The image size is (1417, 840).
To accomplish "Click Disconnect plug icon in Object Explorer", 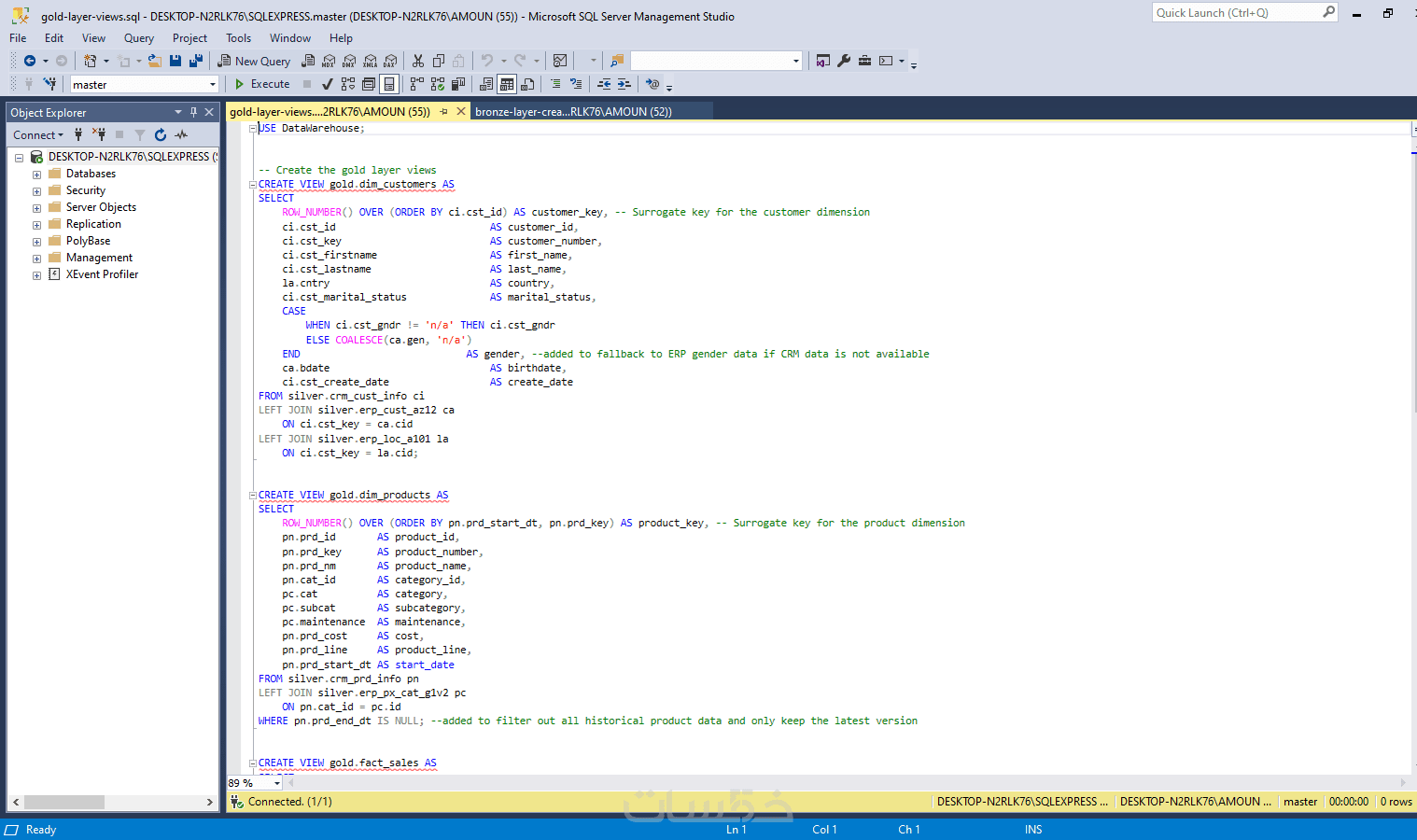I will (99, 134).
